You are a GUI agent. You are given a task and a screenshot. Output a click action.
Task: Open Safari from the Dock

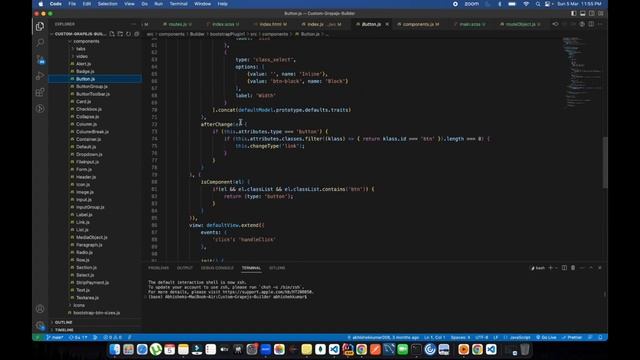click(x=142, y=349)
